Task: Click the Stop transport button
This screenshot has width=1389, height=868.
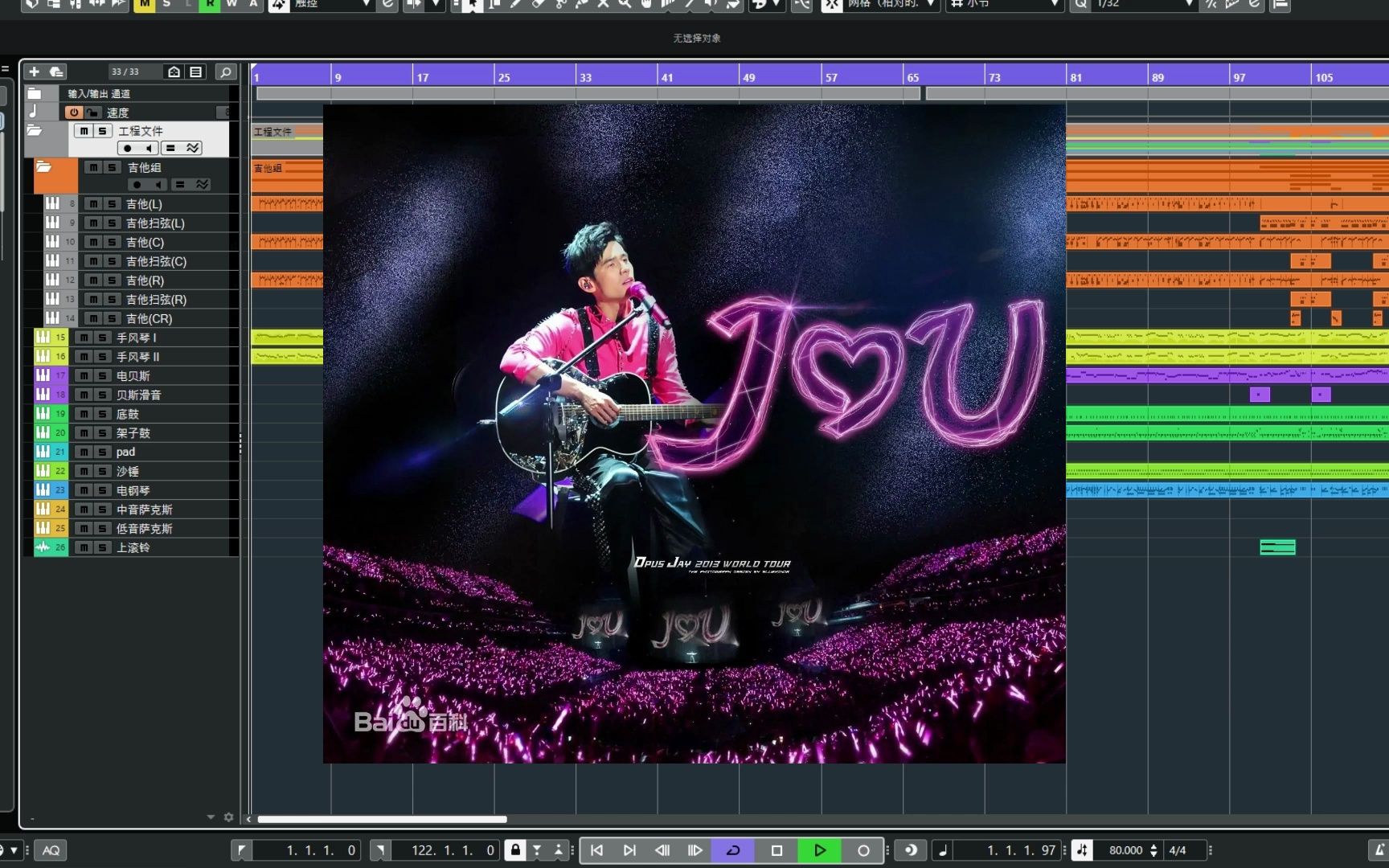Action: click(776, 850)
